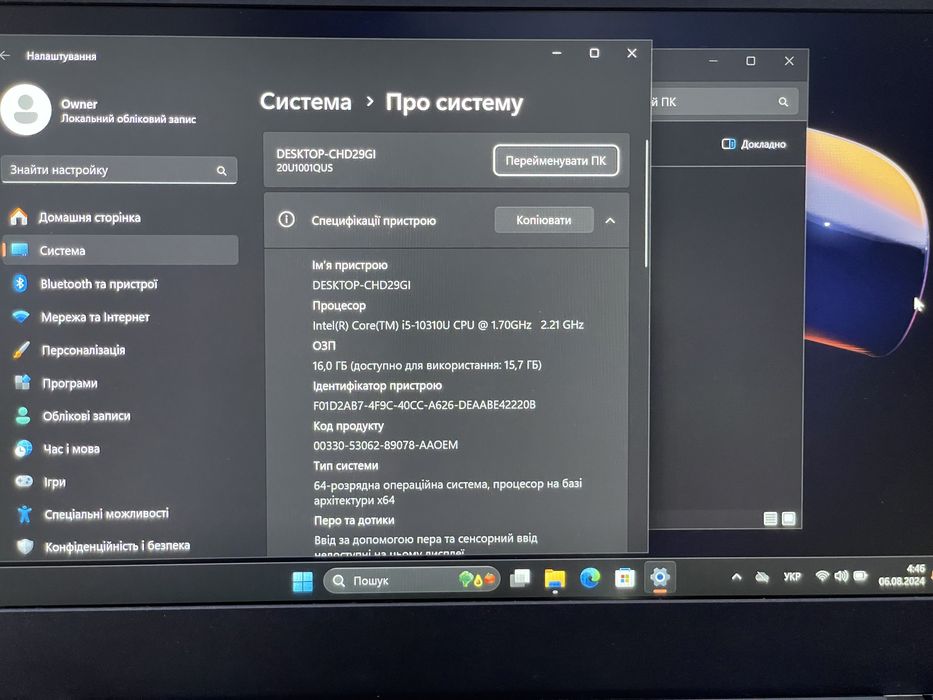This screenshot has height=700, width=933.
Task: Click the search box in File Explorer window
Action: pyautogui.click(x=725, y=102)
